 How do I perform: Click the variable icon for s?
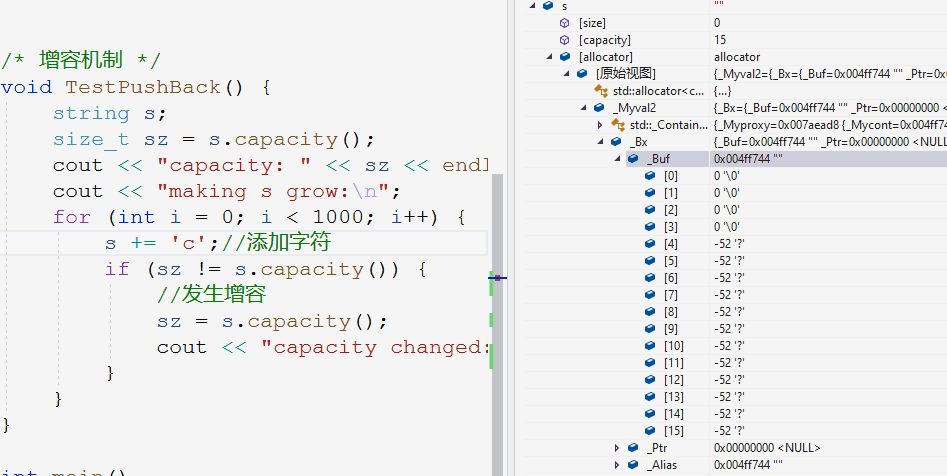tap(549, 6)
